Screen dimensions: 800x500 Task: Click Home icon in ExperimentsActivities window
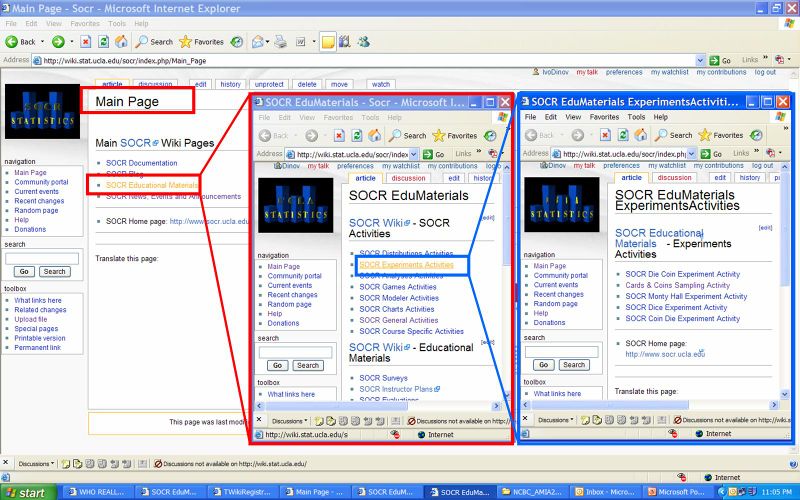tap(640, 135)
